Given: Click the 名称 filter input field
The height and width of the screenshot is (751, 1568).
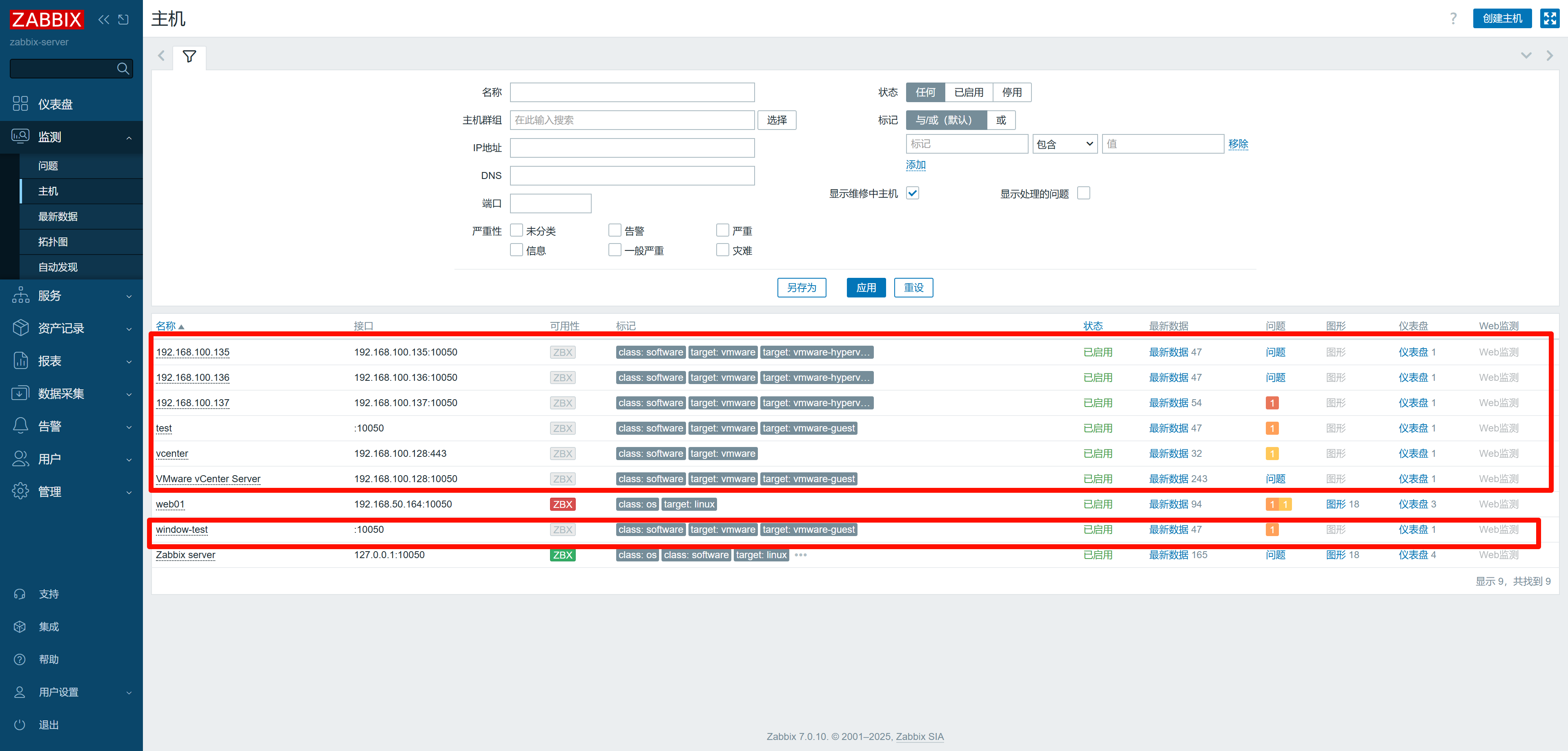Looking at the screenshot, I should coord(633,92).
